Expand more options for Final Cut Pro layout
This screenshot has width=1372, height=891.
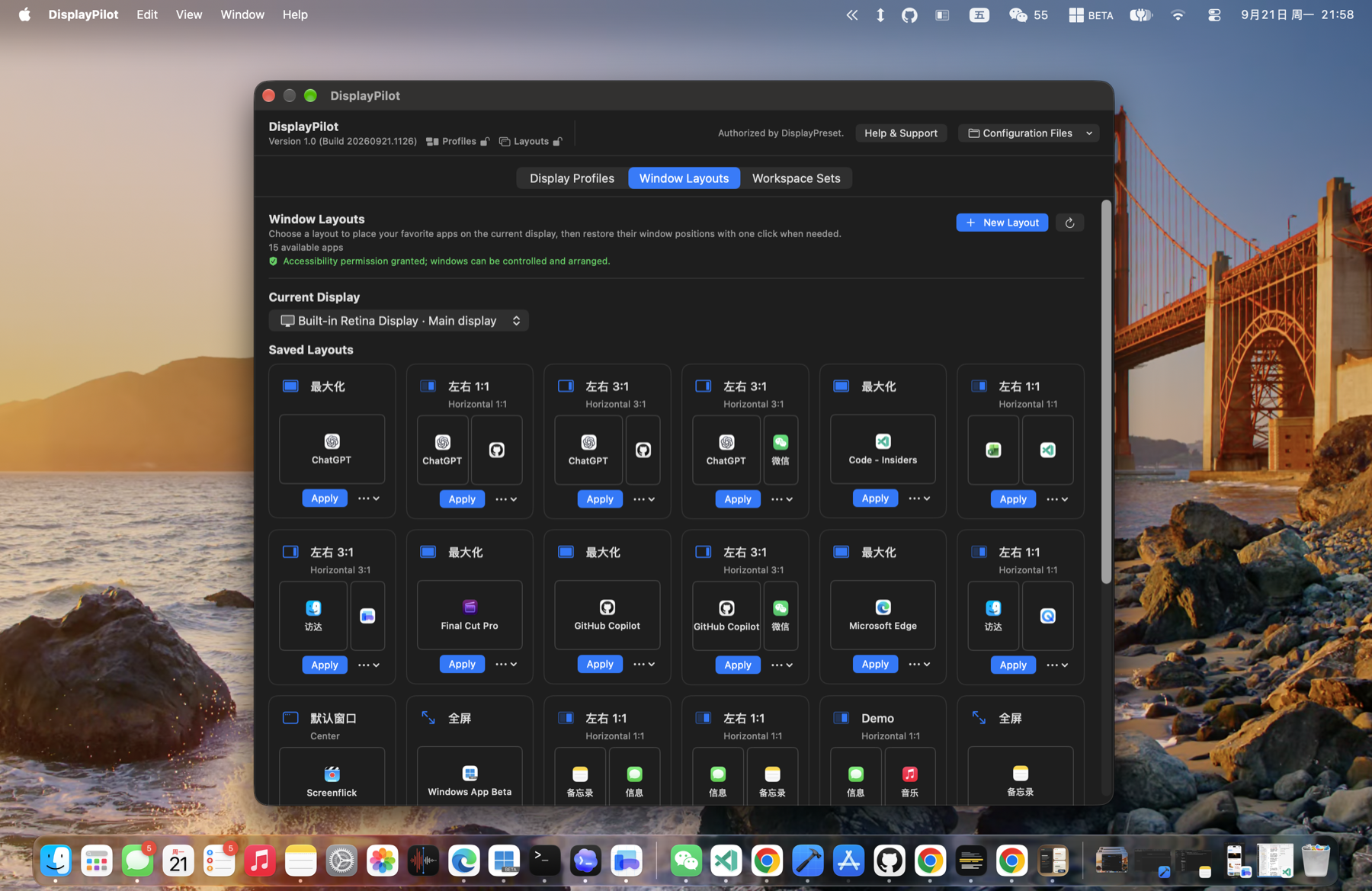[506, 665]
